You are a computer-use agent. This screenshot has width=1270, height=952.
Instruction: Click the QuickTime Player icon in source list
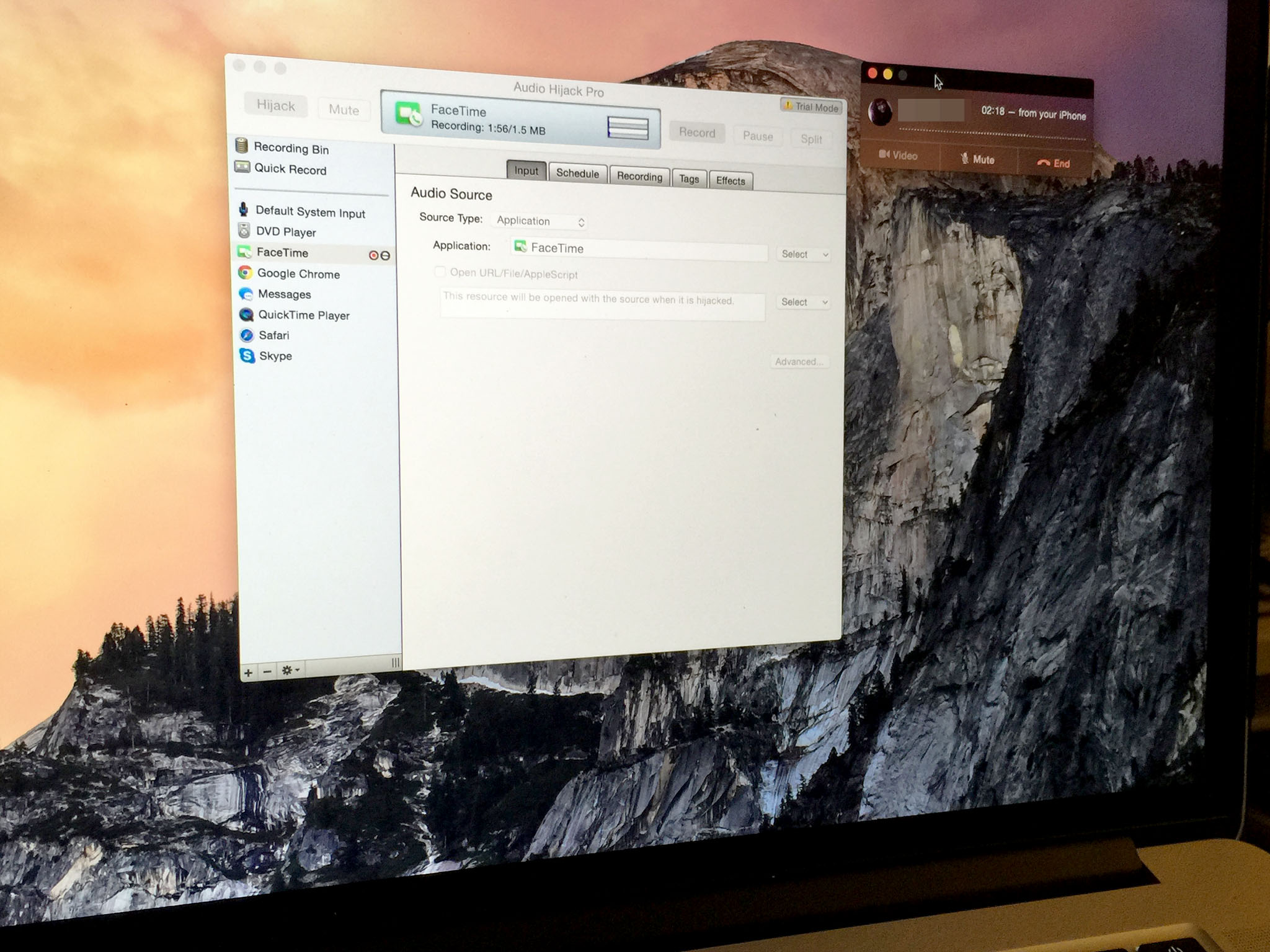coord(246,314)
